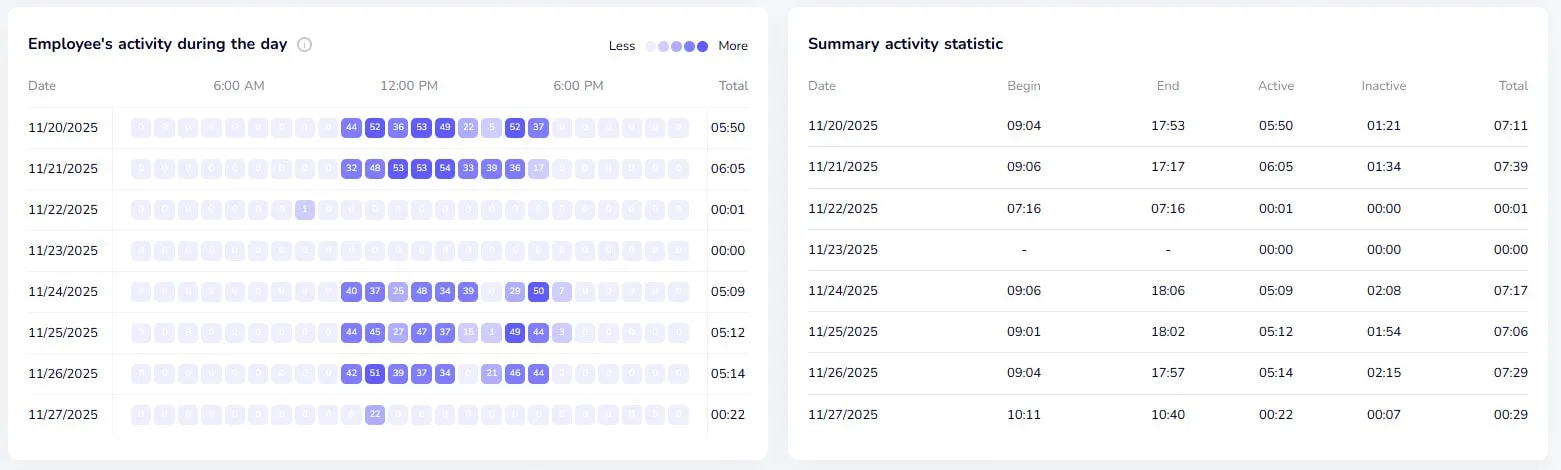Screen dimensions: 1561x470
Task: Click End time 17:17 for 11/21/2025
Action: (1168, 167)
